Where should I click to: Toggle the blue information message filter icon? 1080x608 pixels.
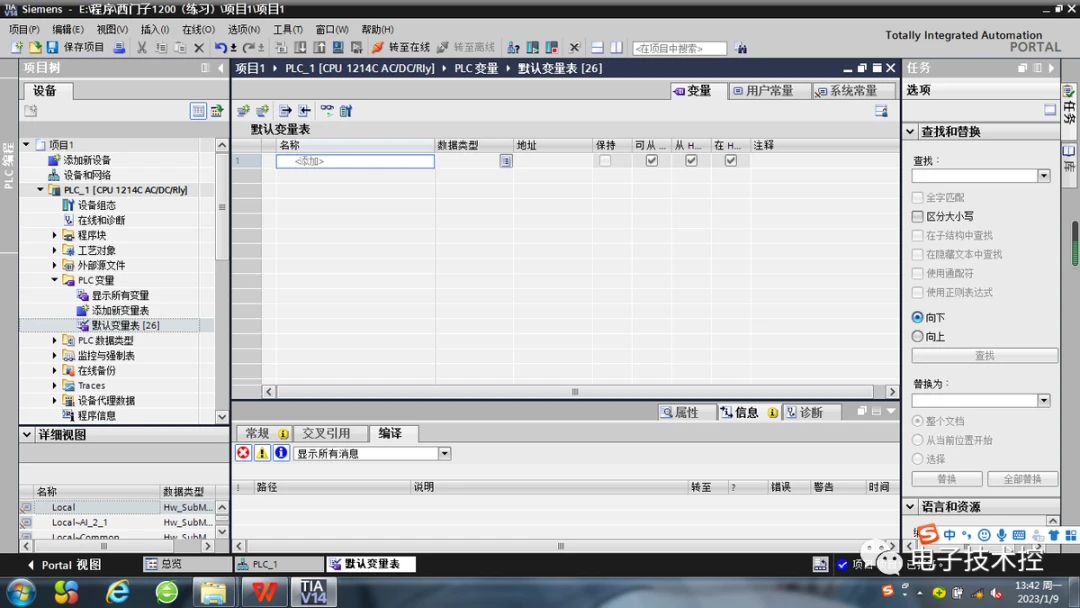click(281, 452)
